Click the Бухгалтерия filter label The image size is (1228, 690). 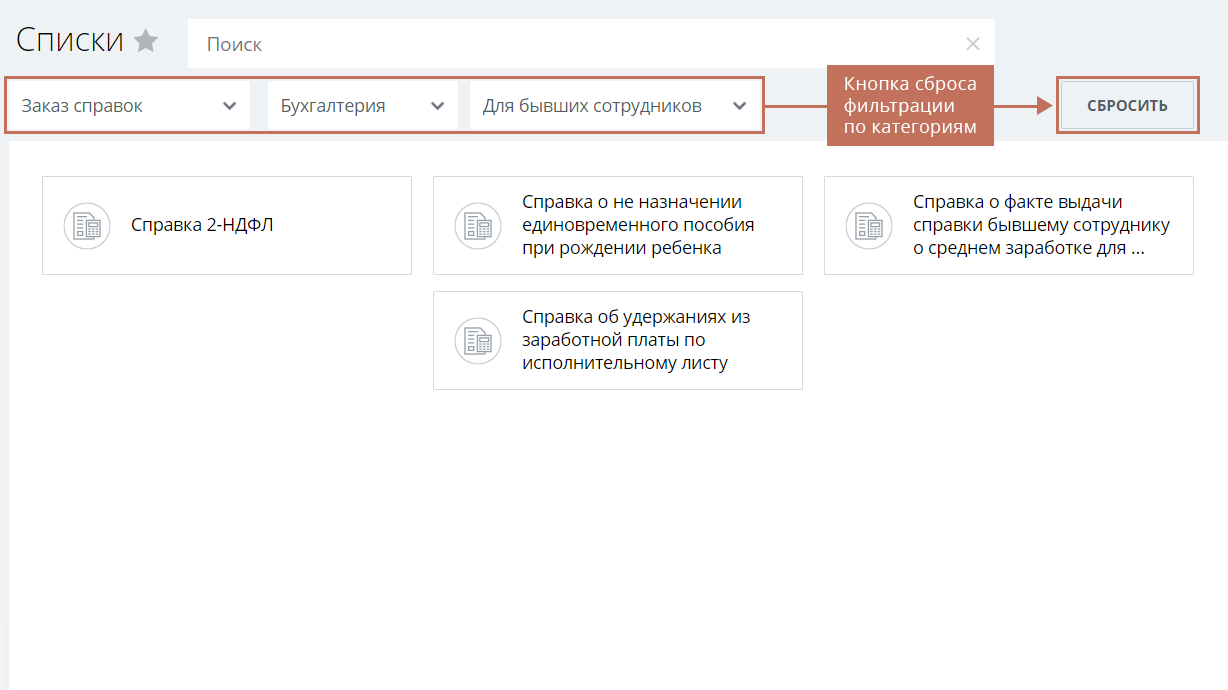[332, 106]
